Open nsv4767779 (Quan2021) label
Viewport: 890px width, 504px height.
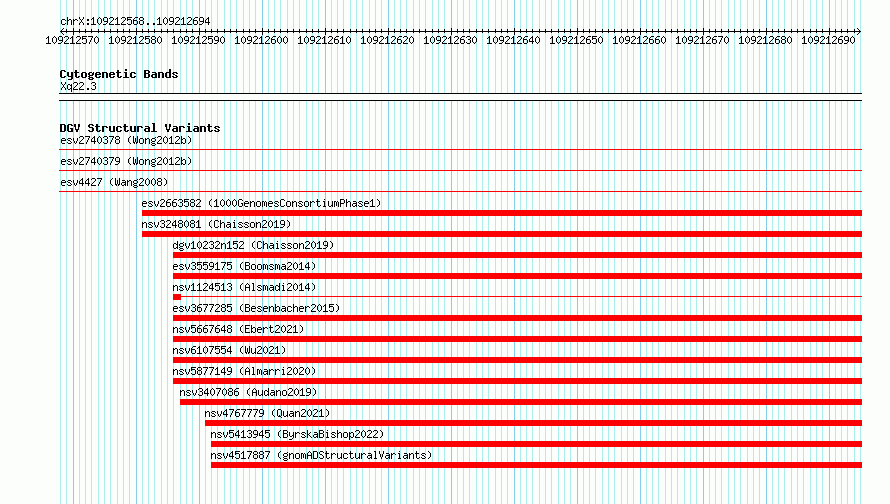click(267, 413)
